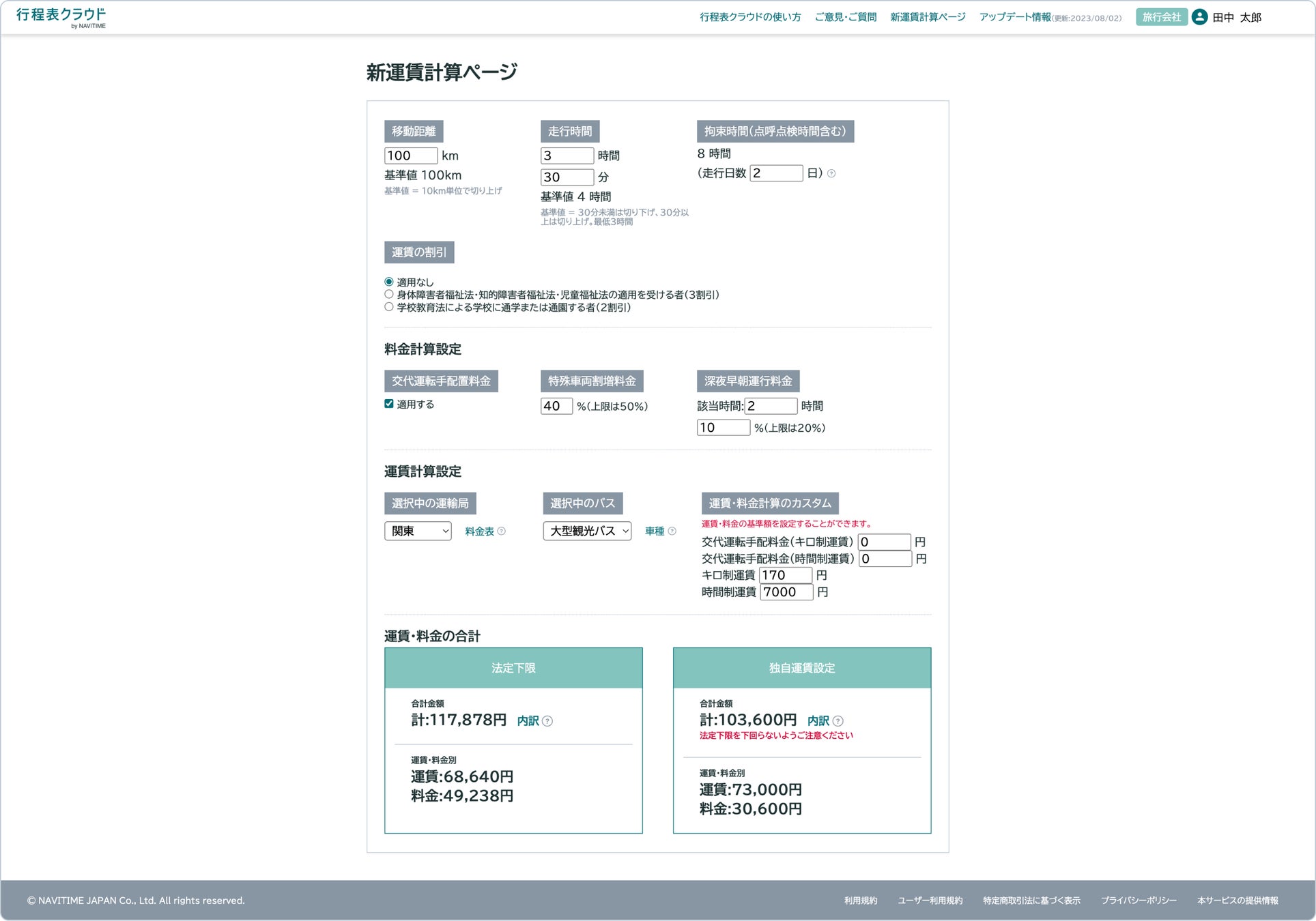Click the 旅行会社 badge in header

1161,17
